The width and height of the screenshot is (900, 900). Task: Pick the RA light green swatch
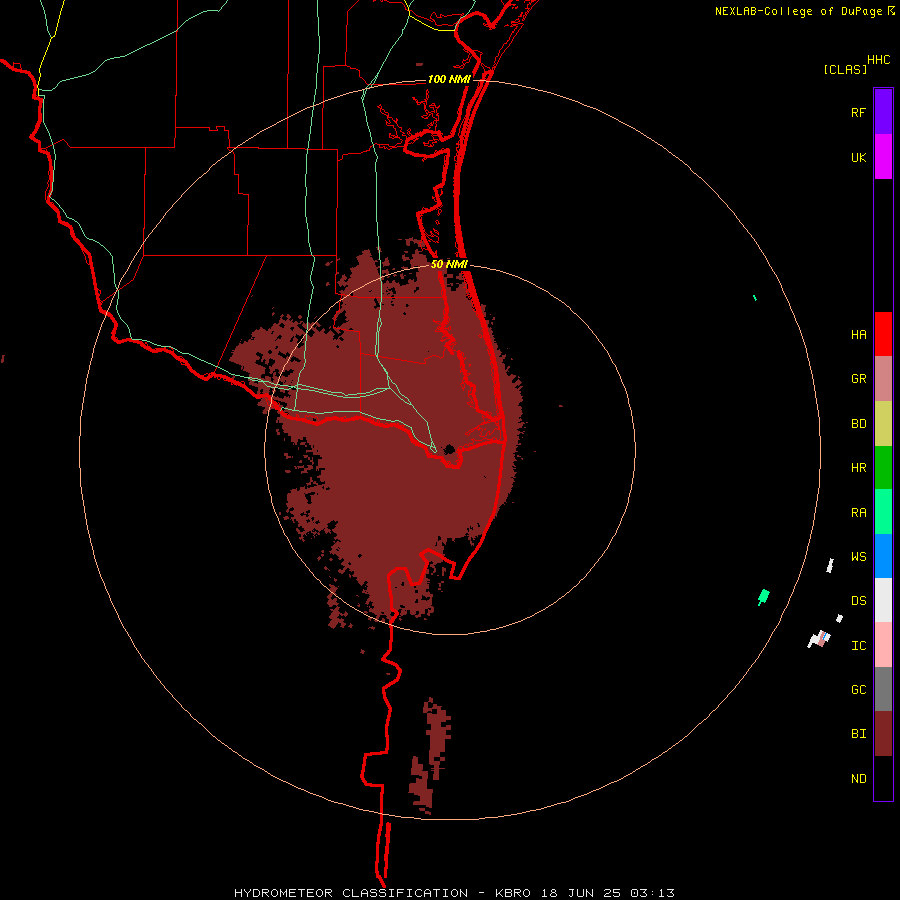(x=883, y=512)
